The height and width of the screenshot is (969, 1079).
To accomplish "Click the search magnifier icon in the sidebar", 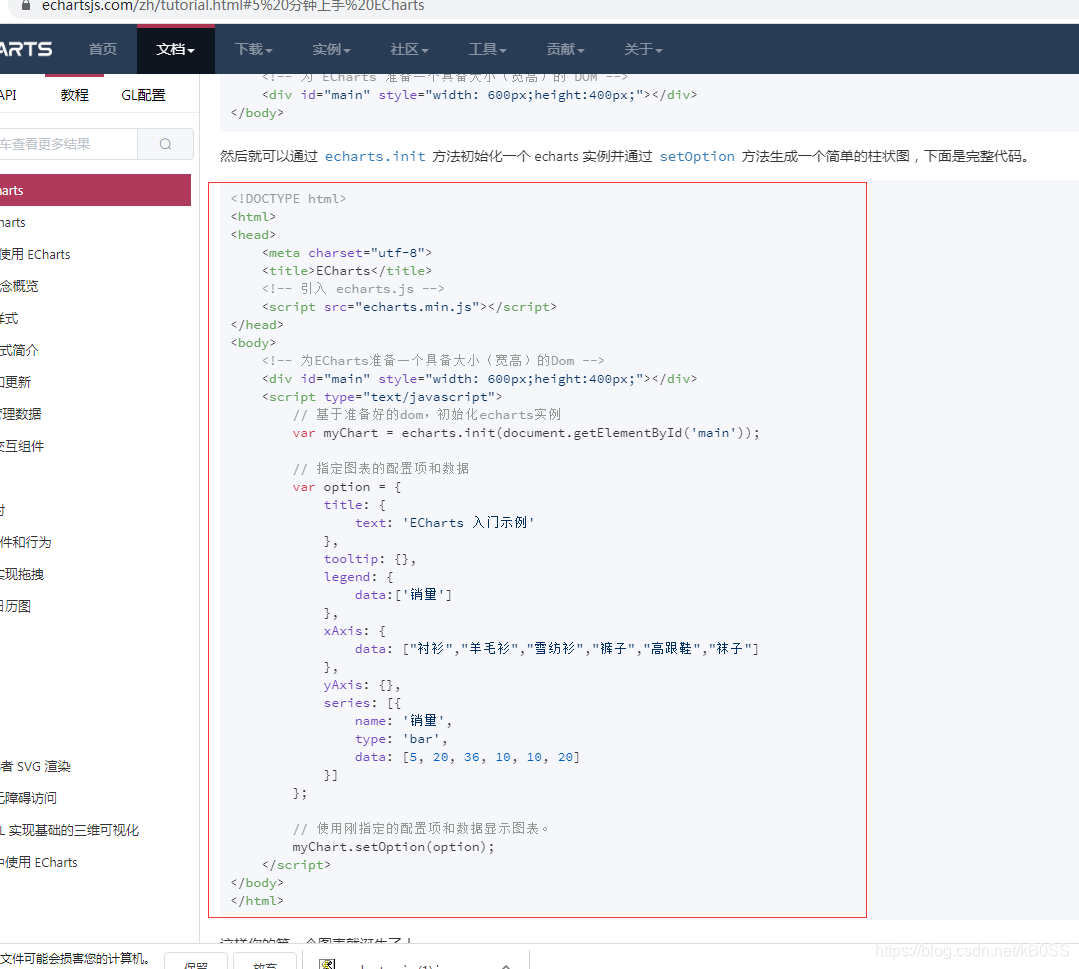I will click(165, 144).
